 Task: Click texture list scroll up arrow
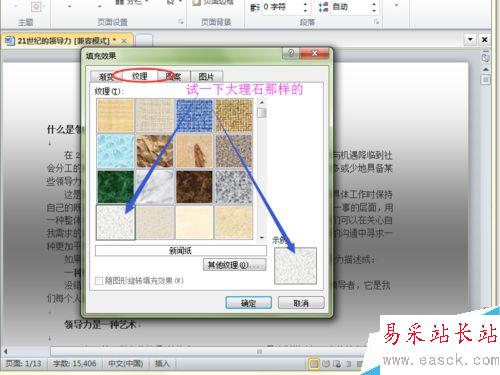262,102
